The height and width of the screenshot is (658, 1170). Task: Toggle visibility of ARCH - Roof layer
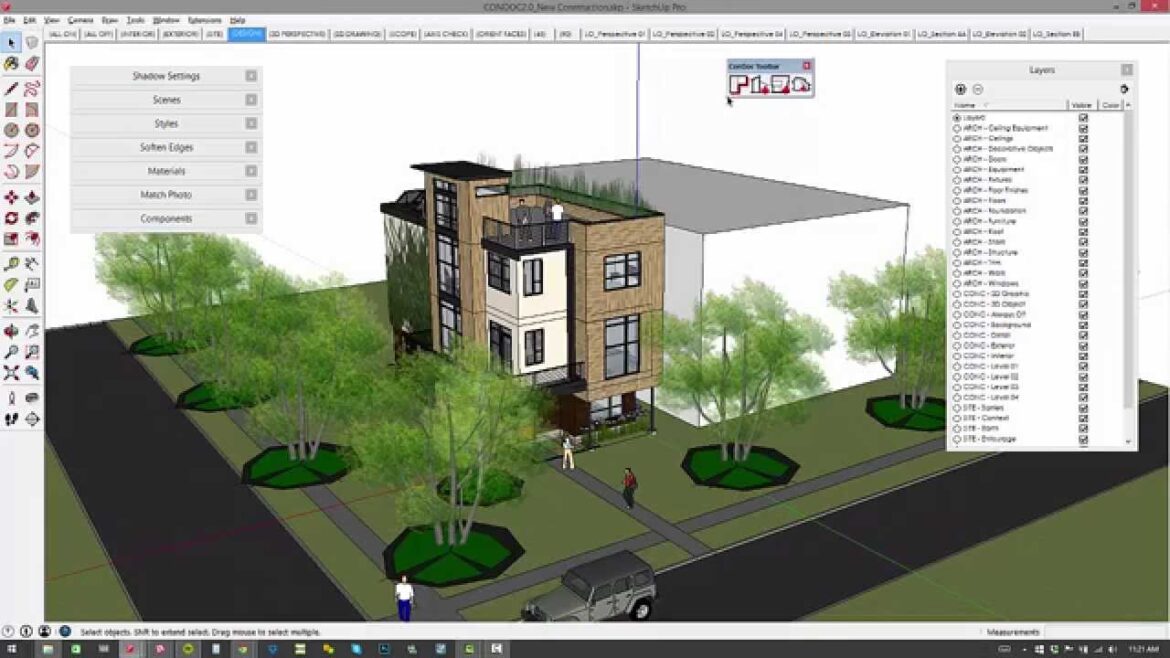(1083, 231)
